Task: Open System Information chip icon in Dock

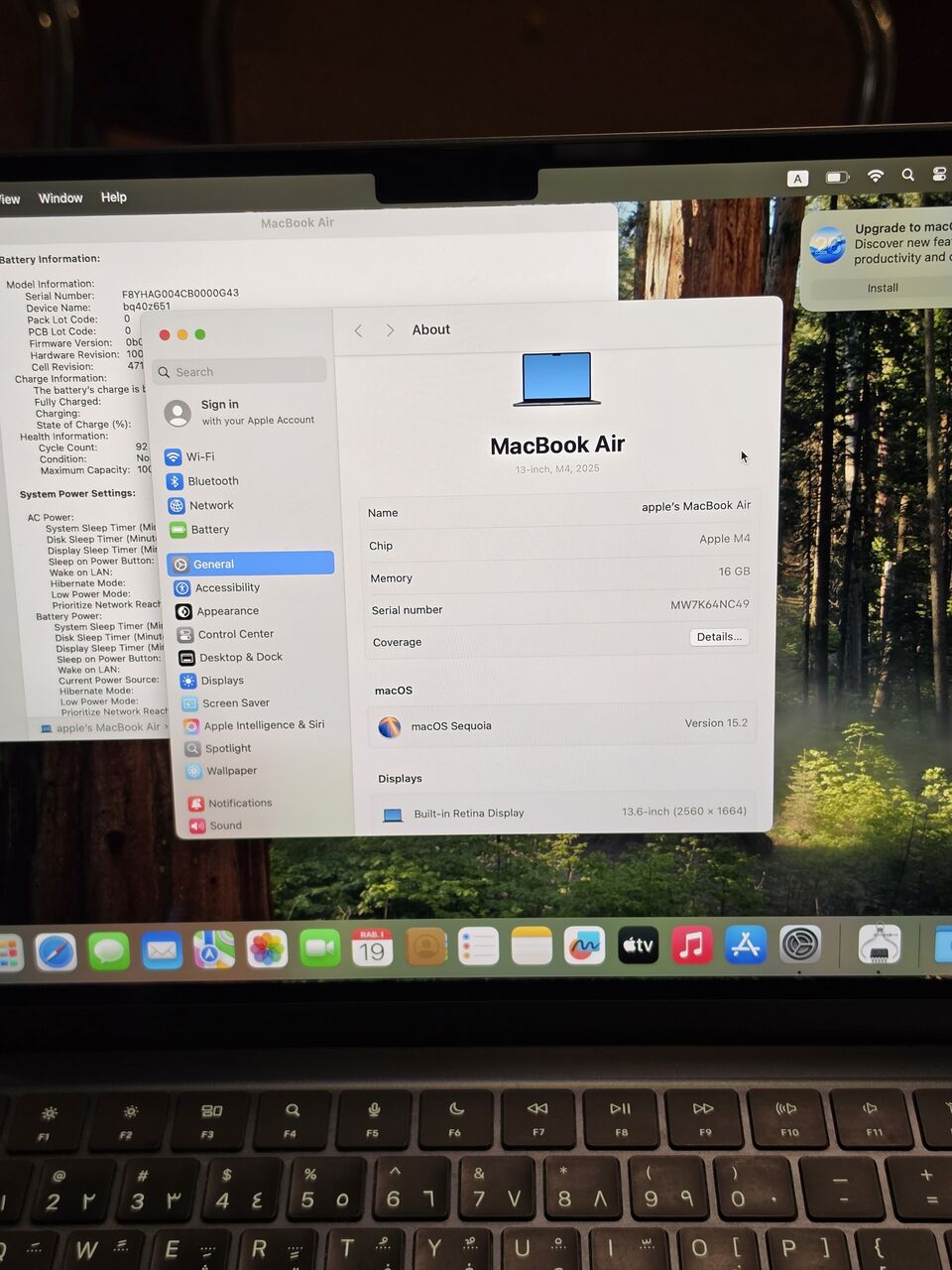Action: (880, 944)
